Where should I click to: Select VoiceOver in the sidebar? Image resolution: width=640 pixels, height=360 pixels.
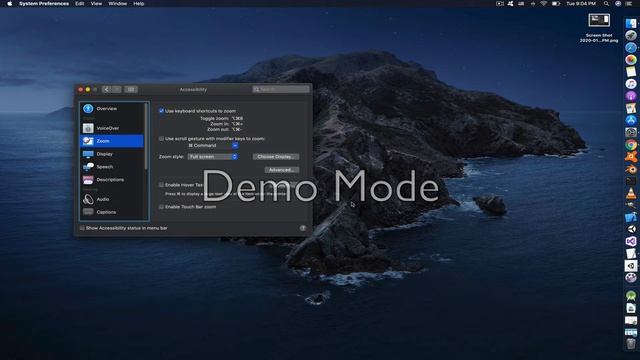[x=111, y=128]
